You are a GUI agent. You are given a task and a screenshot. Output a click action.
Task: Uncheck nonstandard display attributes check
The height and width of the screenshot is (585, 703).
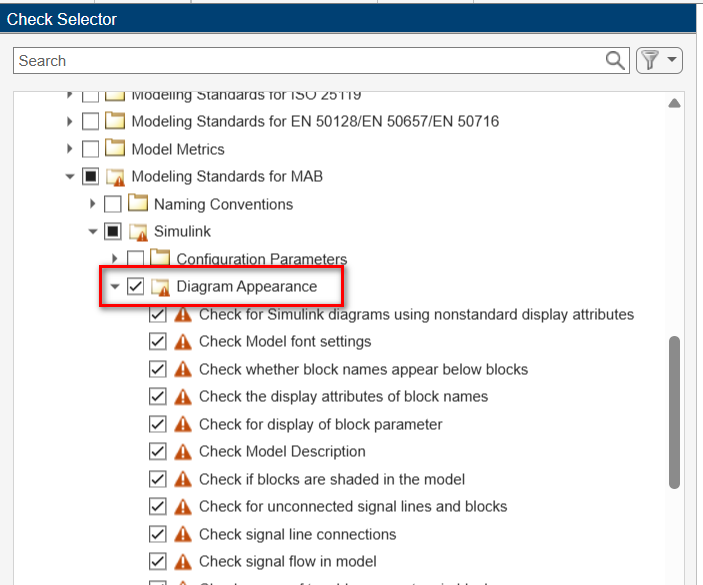coord(157,314)
